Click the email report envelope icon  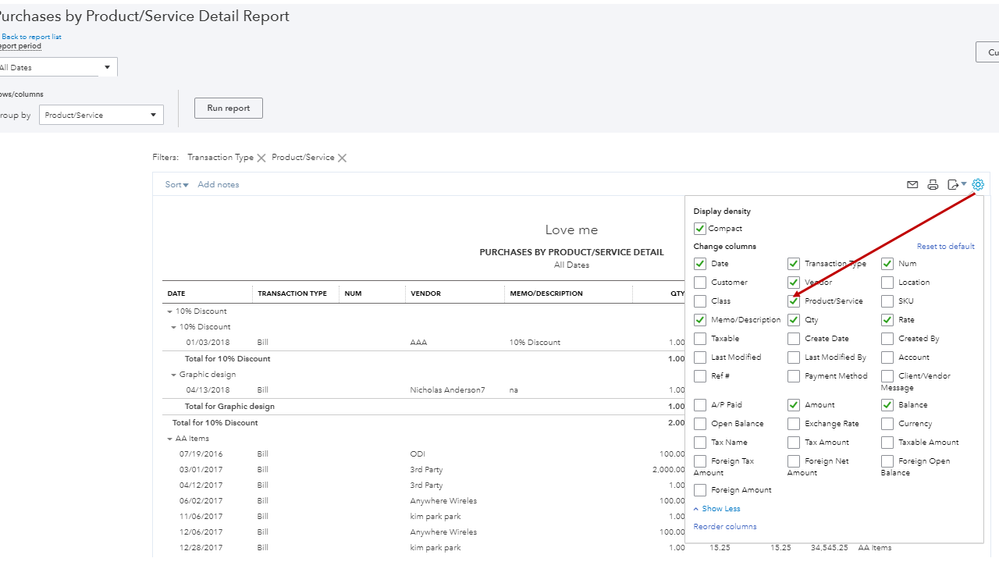(x=912, y=185)
